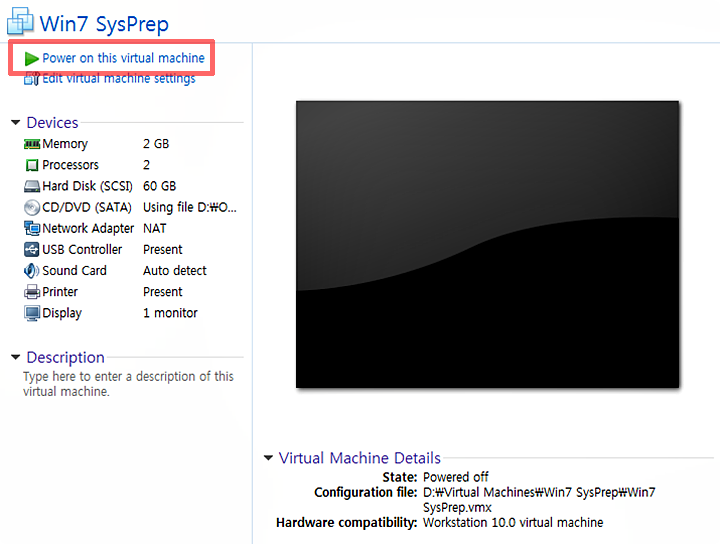This screenshot has width=720, height=544.
Task: Click the CD/DVD (SATA) disc icon
Action: [32, 207]
